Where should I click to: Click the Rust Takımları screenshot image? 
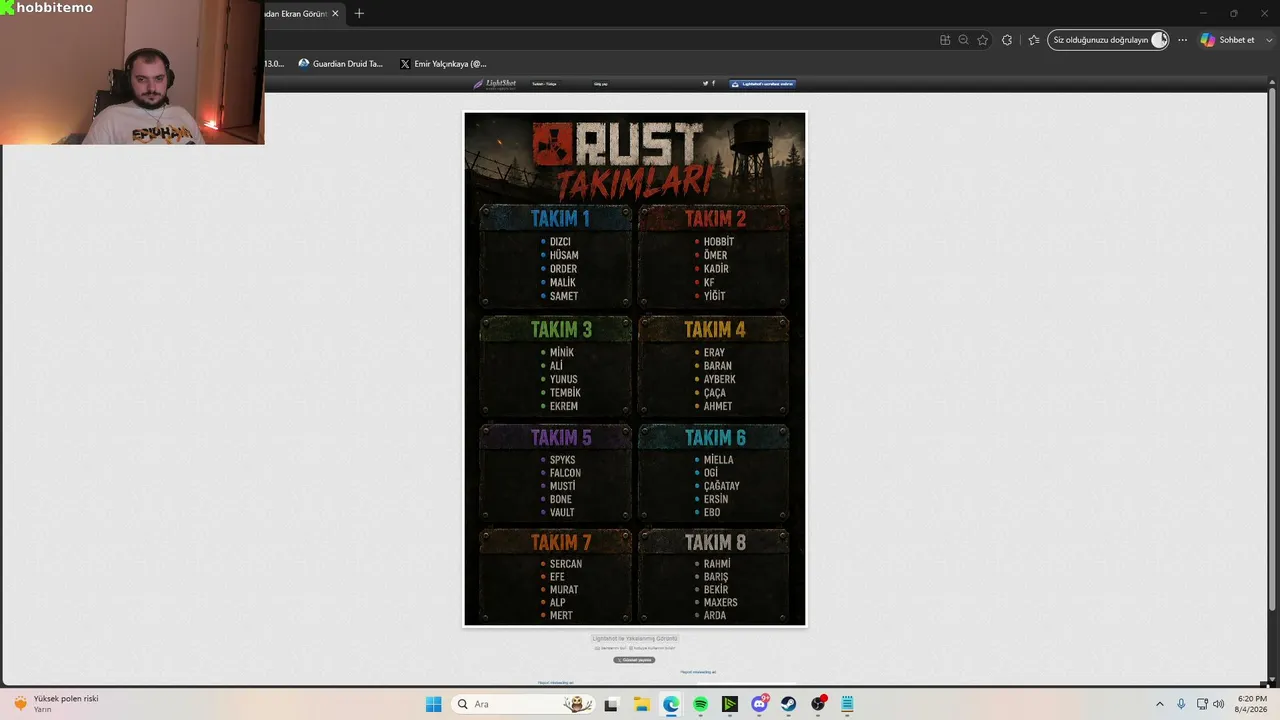(635, 369)
